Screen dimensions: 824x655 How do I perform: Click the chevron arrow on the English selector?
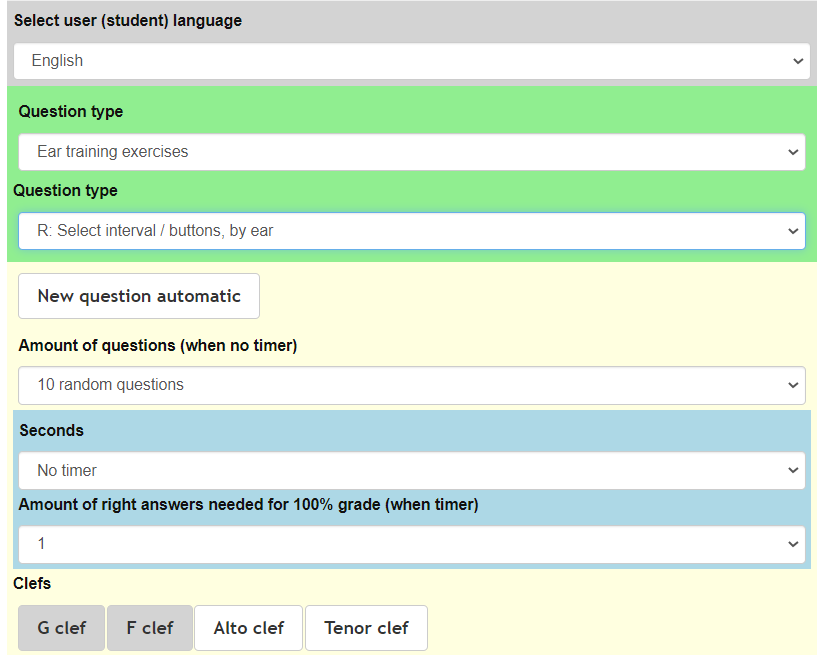tap(797, 61)
